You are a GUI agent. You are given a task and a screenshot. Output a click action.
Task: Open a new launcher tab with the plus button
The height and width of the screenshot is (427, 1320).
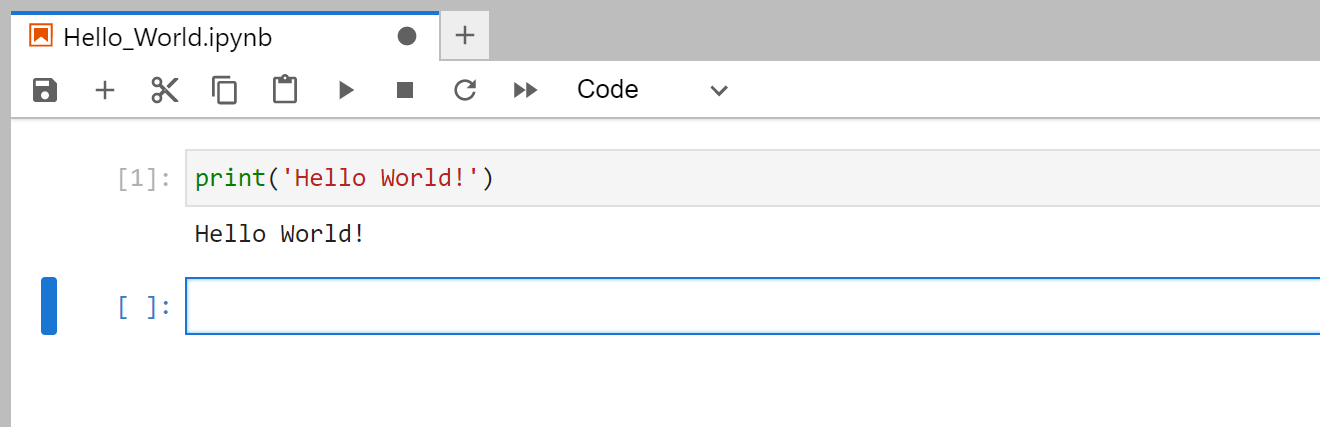coord(464,36)
